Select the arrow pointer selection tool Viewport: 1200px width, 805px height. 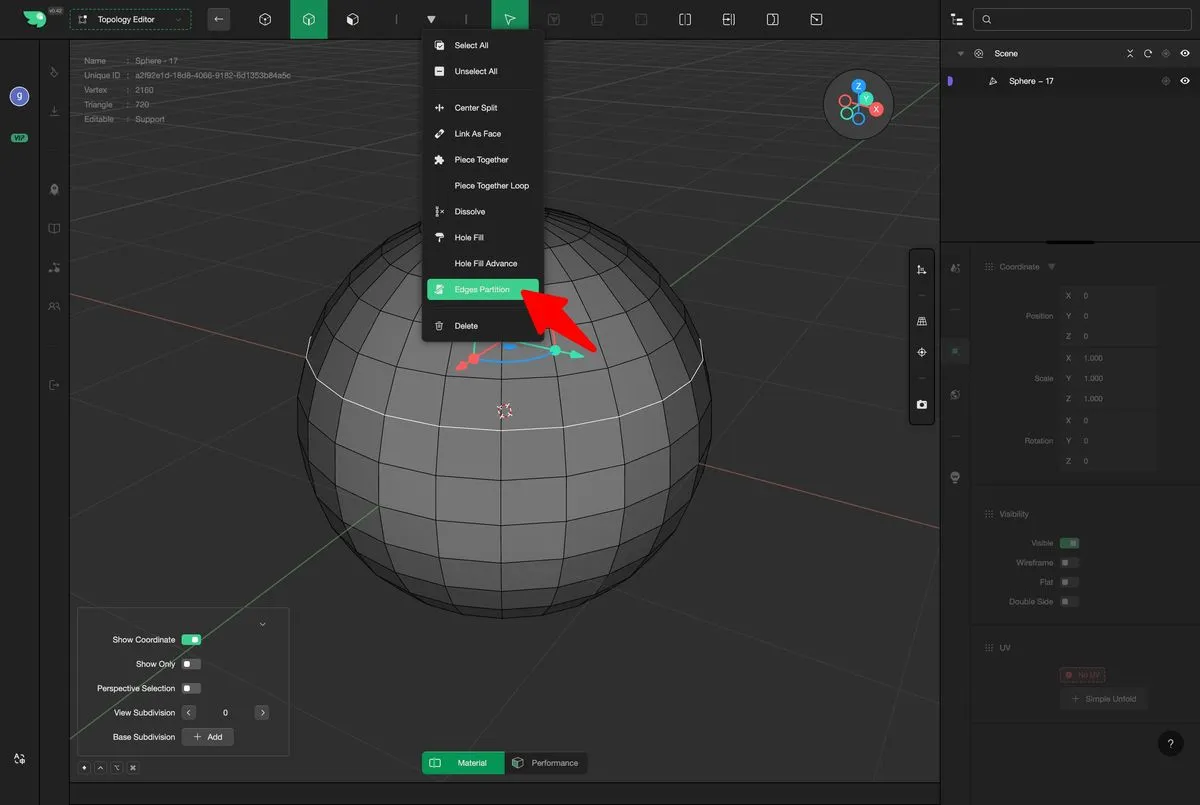[510, 19]
